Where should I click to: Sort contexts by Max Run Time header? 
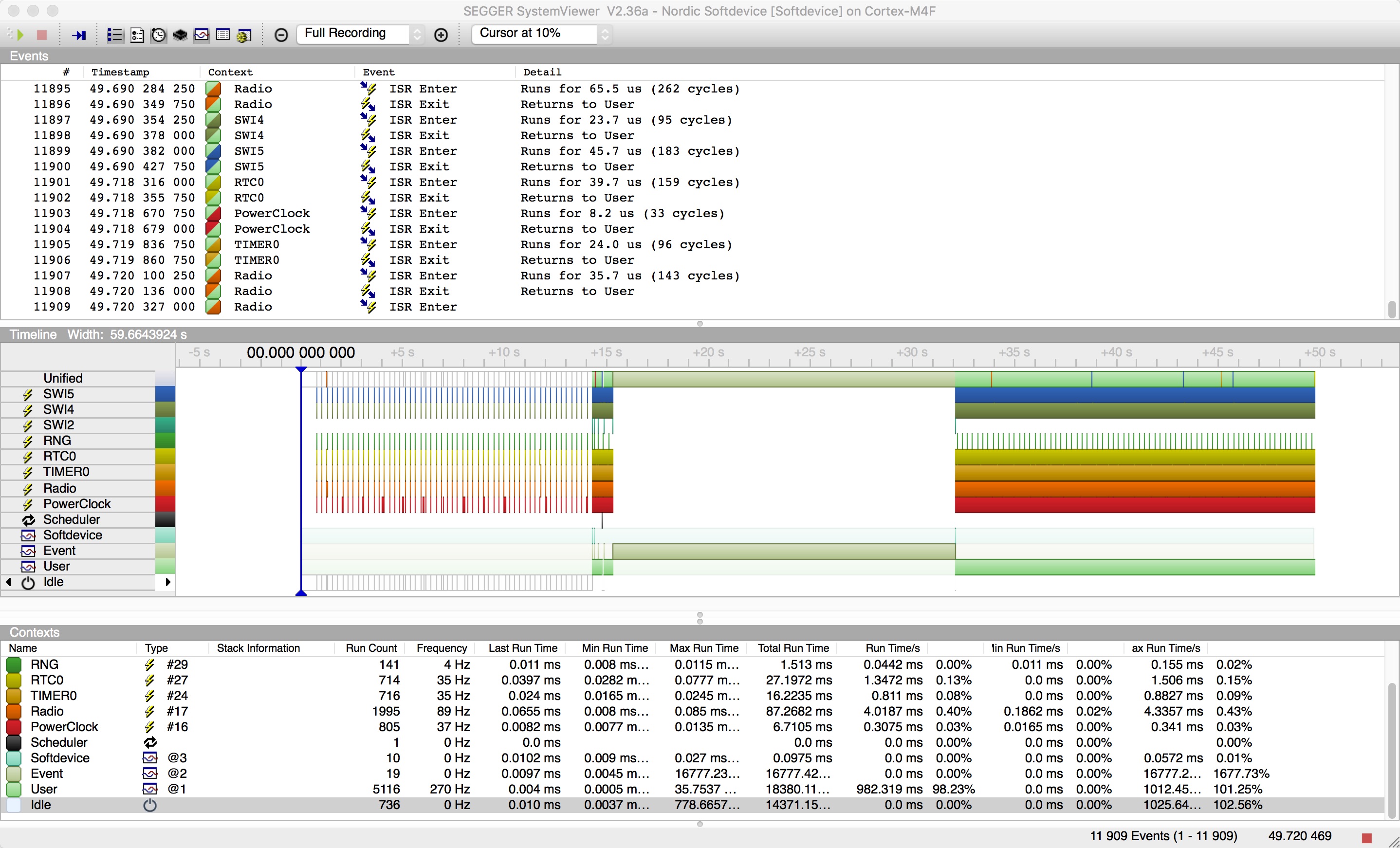[x=704, y=648]
